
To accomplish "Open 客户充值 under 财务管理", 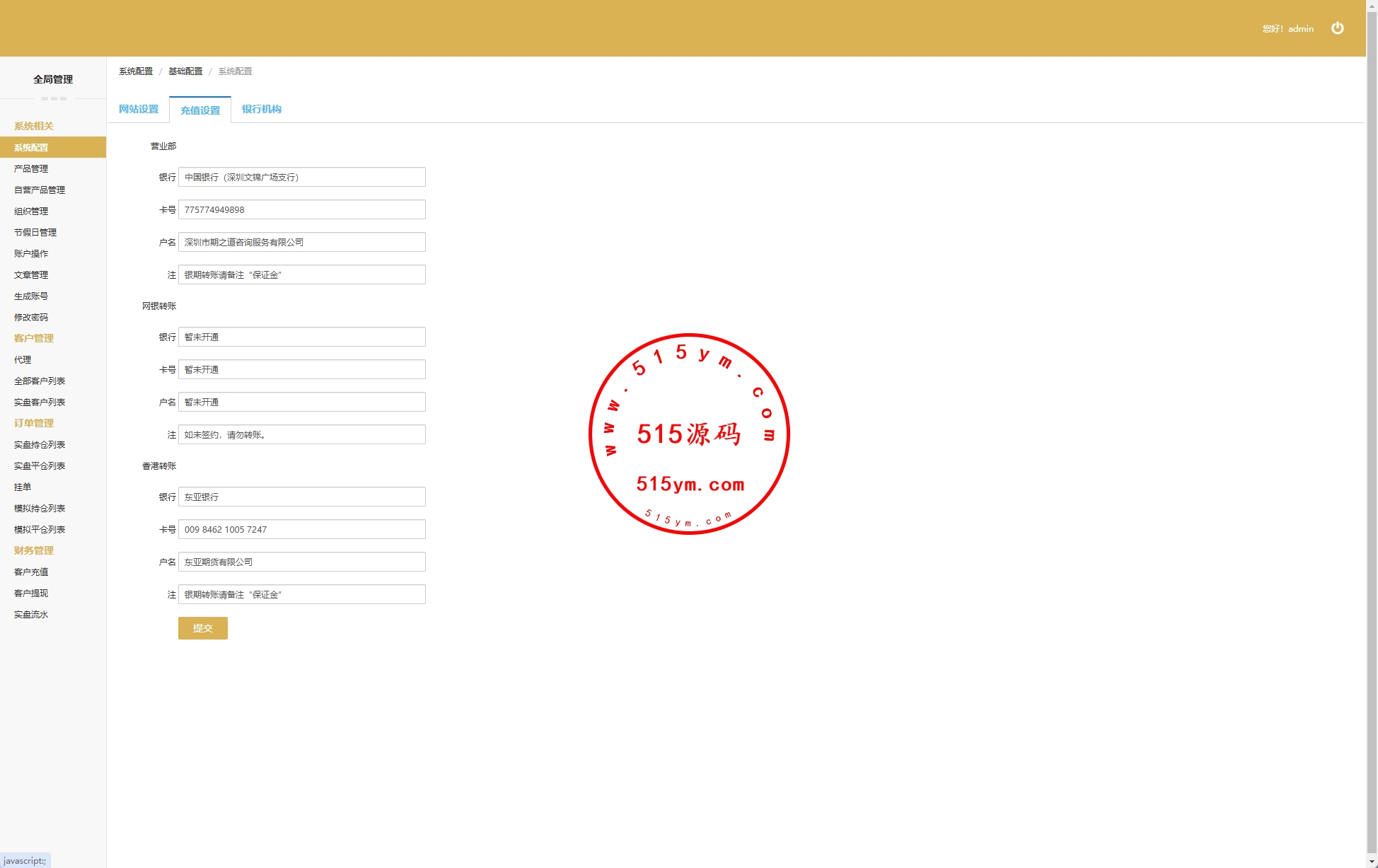I will tap(31, 572).
